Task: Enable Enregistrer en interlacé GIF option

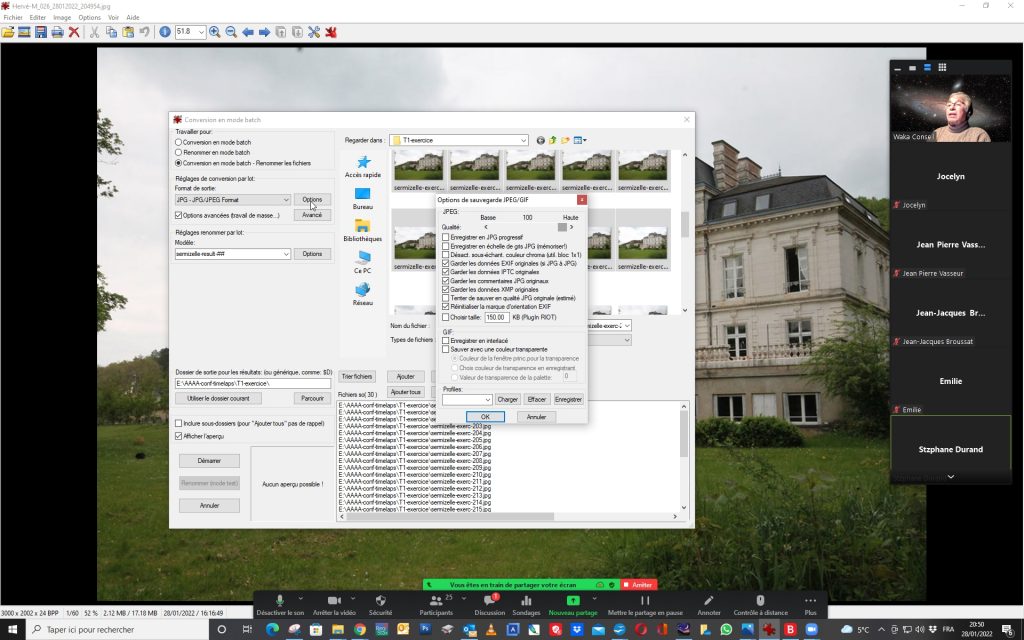Action: click(x=446, y=341)
